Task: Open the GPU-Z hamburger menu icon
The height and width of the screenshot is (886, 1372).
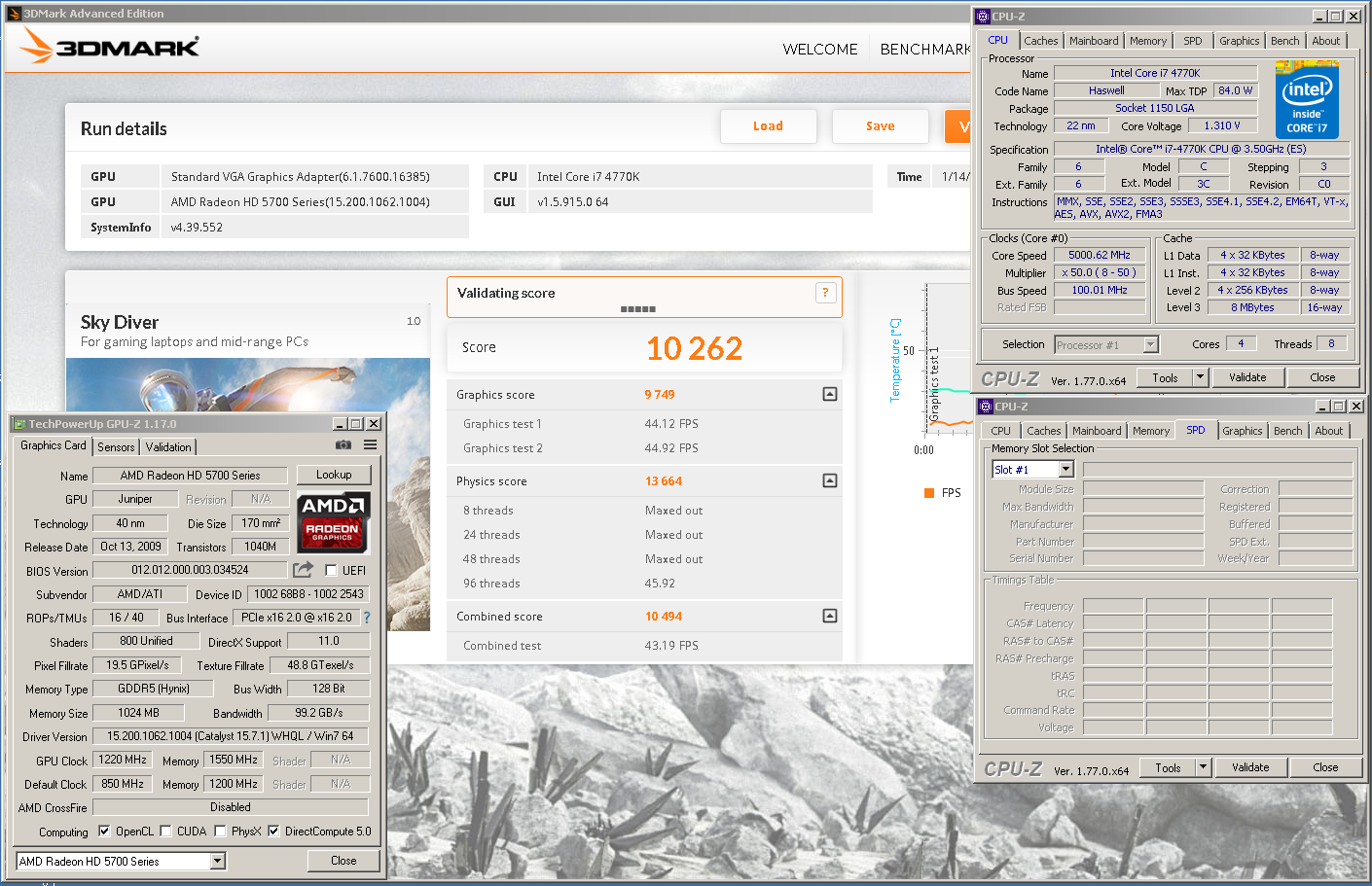Action: pyautogui.click(x=371, y=444)
